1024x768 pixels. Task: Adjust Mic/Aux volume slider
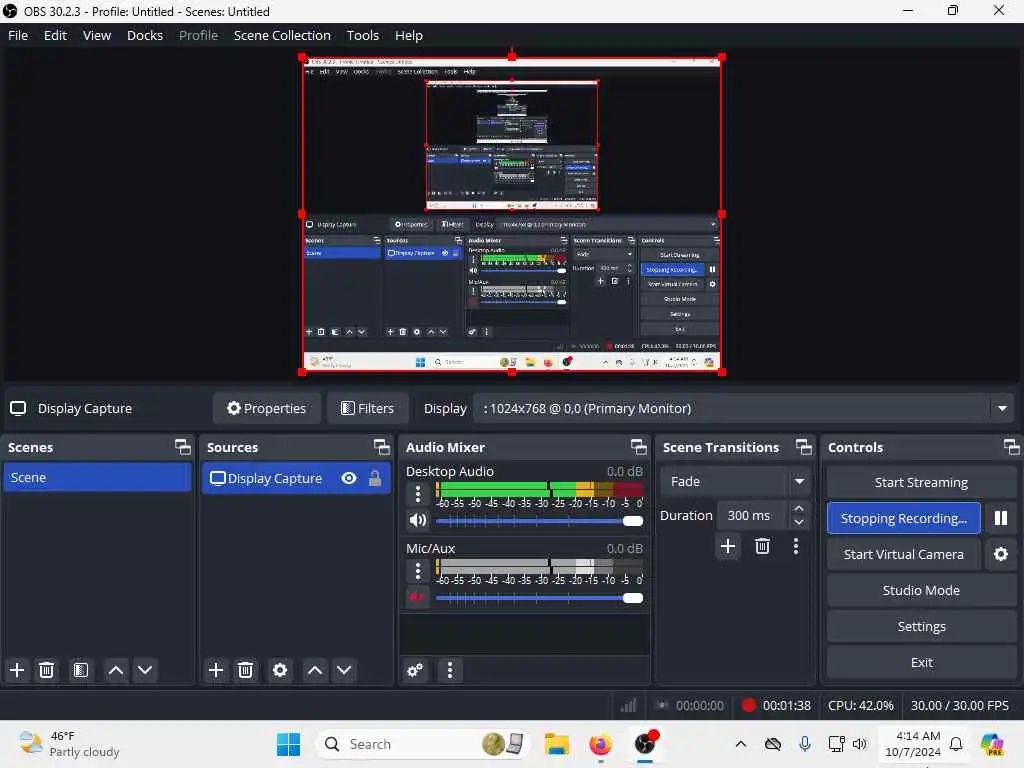point(539,598)
